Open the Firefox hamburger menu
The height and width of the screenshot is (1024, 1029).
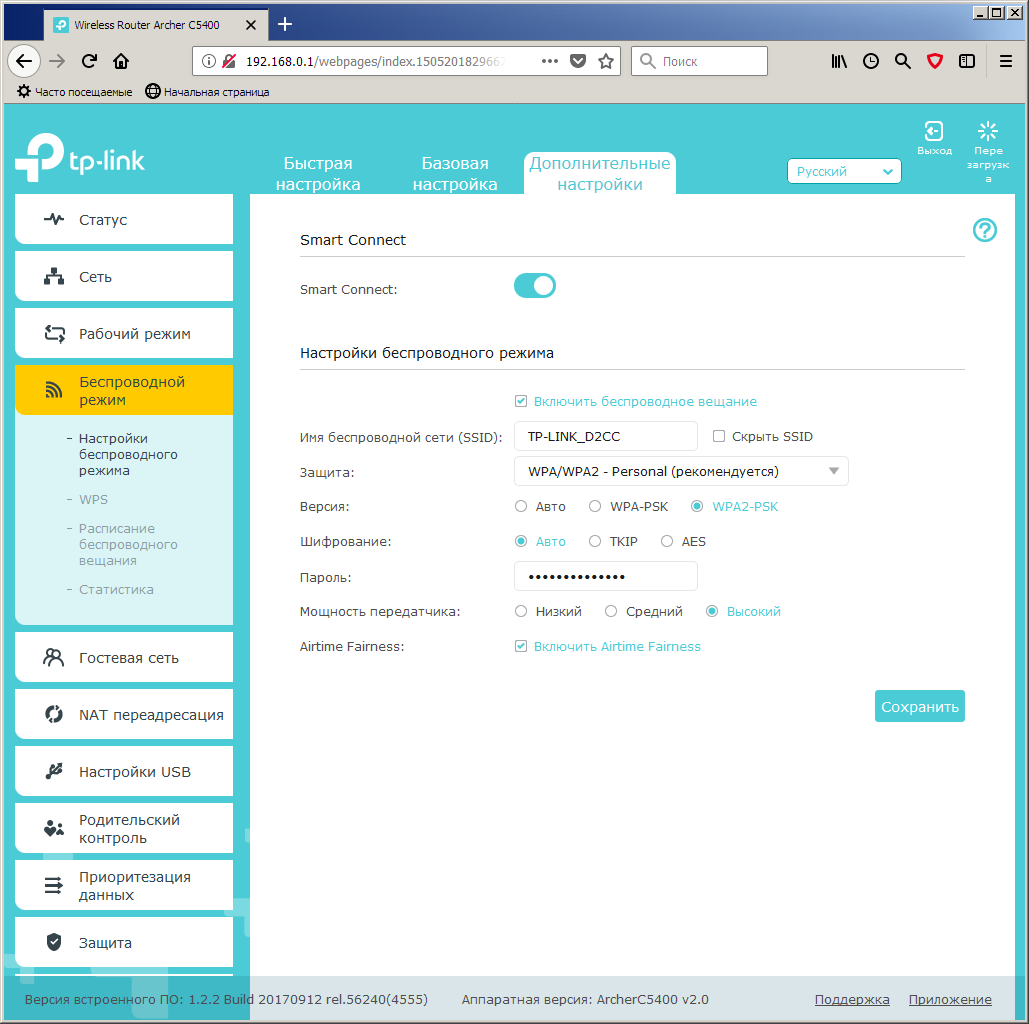click(x=1005, y=61)
